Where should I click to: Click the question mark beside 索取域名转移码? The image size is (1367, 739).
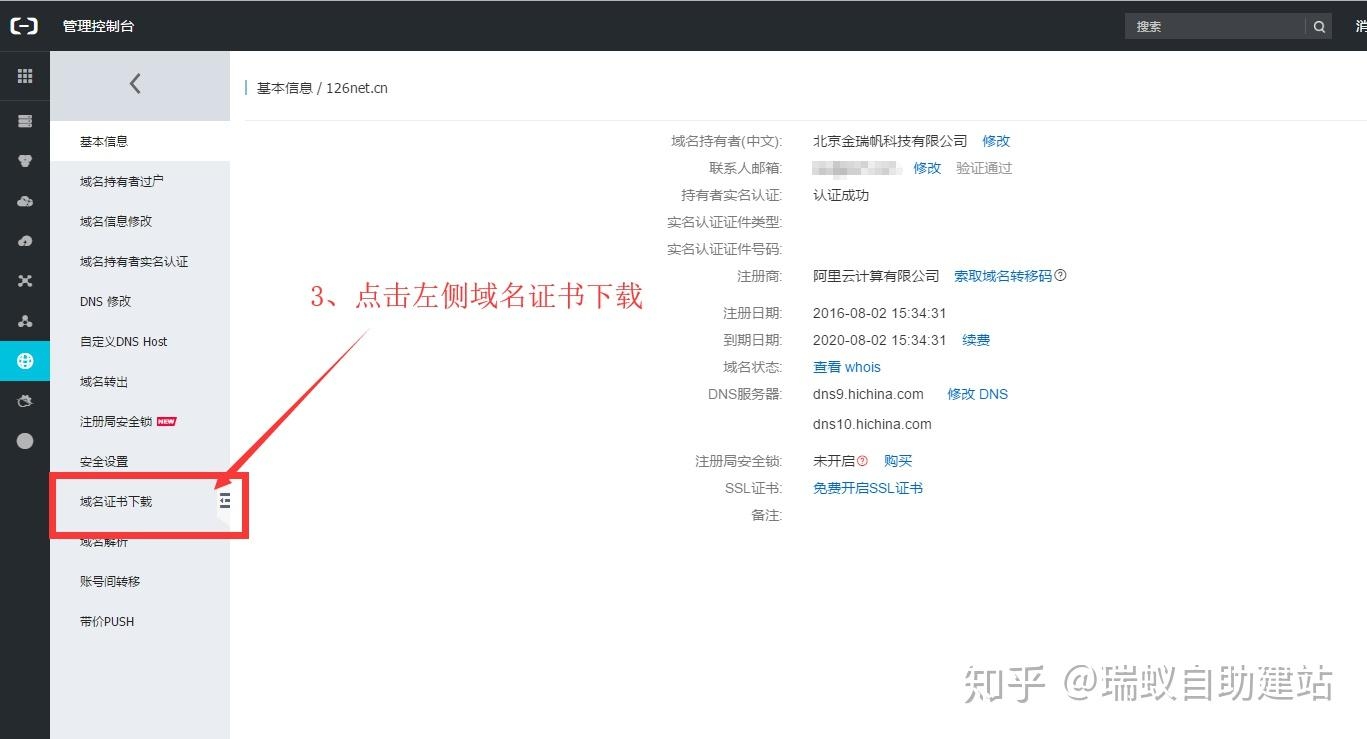point(1062,275)
